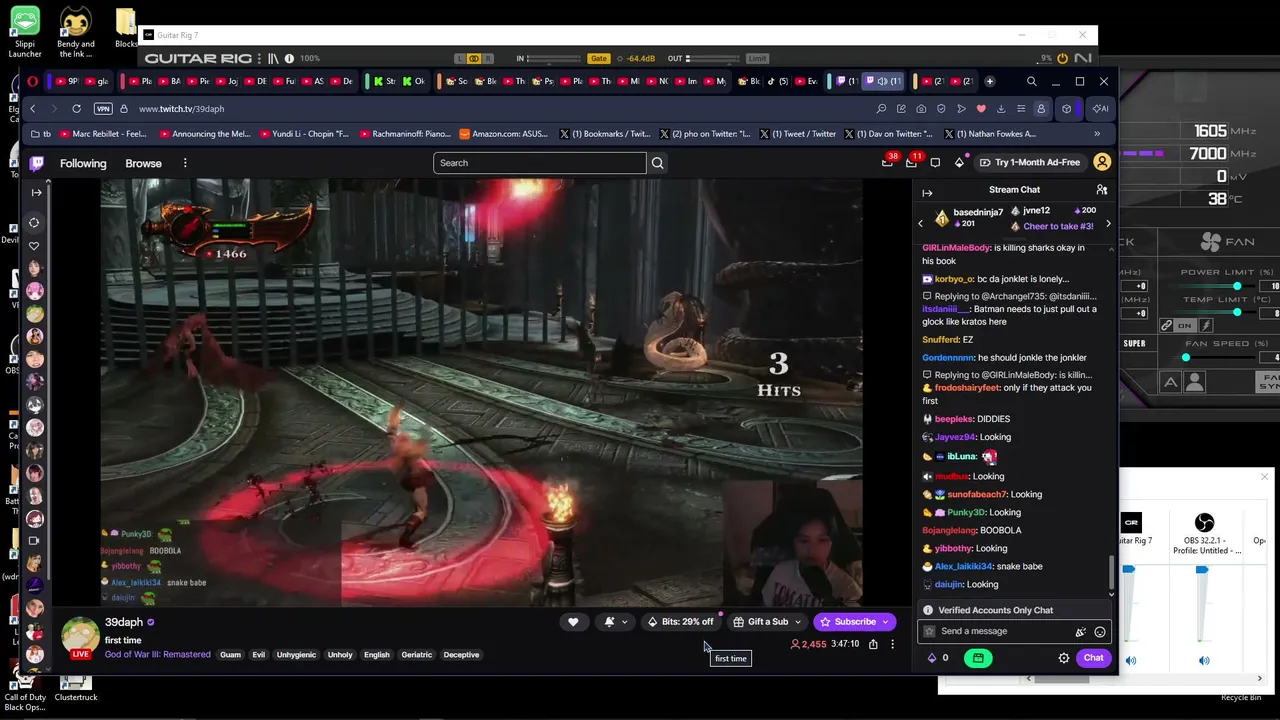
Task: Open the Rachmaninoff: Piano bookmark
Action: [403, 134]
